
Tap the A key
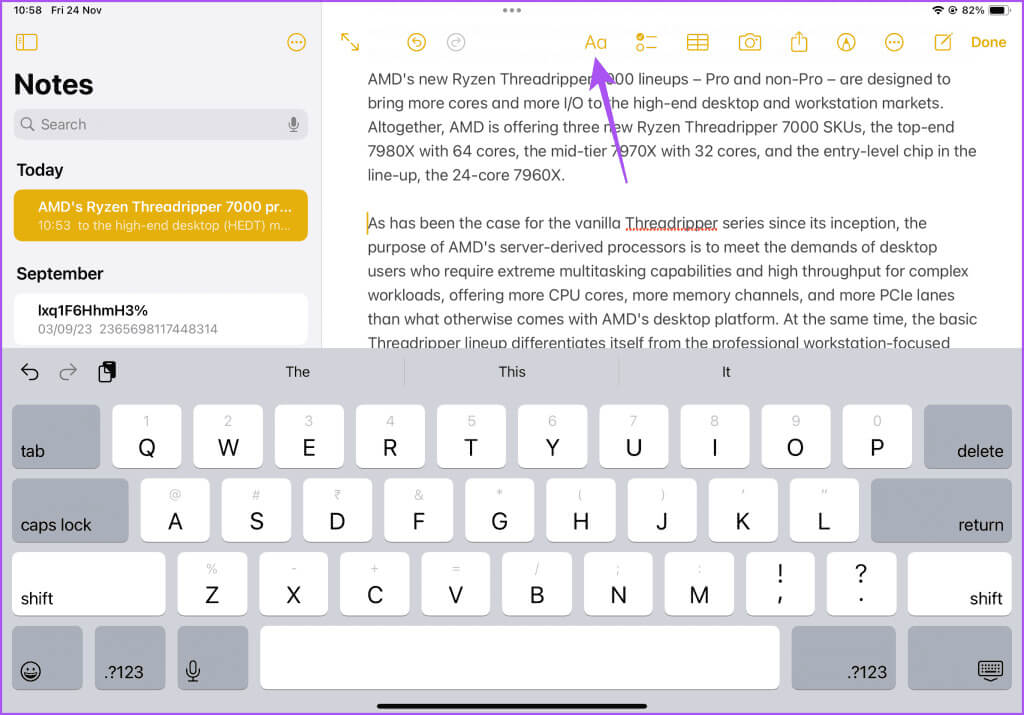[x=175, y=510]
